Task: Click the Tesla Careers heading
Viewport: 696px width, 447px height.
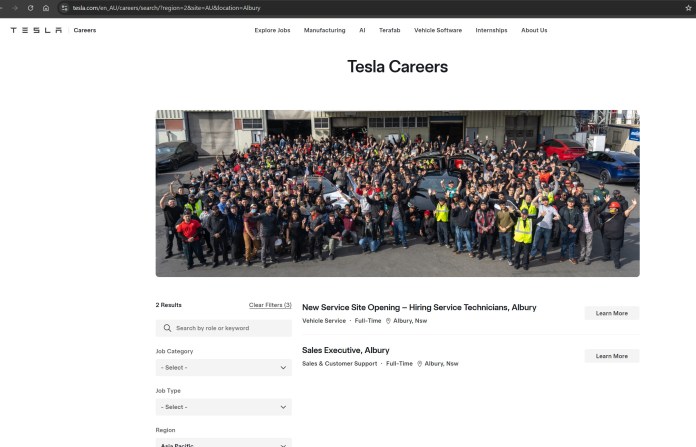Action: [398, 67]
